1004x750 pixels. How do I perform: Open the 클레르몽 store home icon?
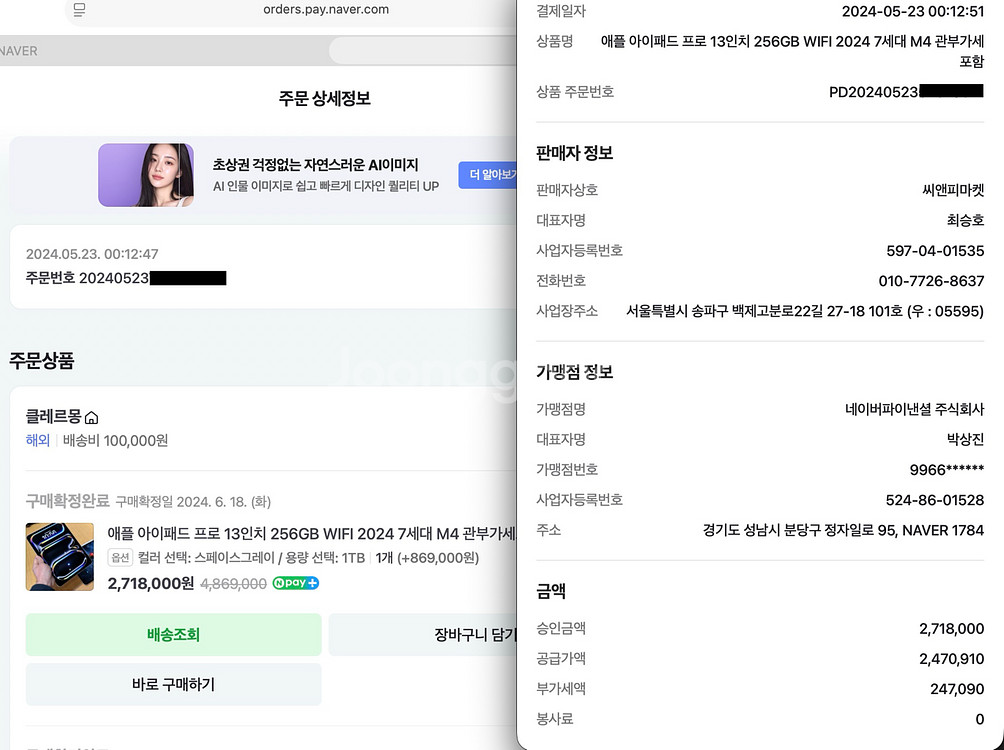tap(92, 418)
